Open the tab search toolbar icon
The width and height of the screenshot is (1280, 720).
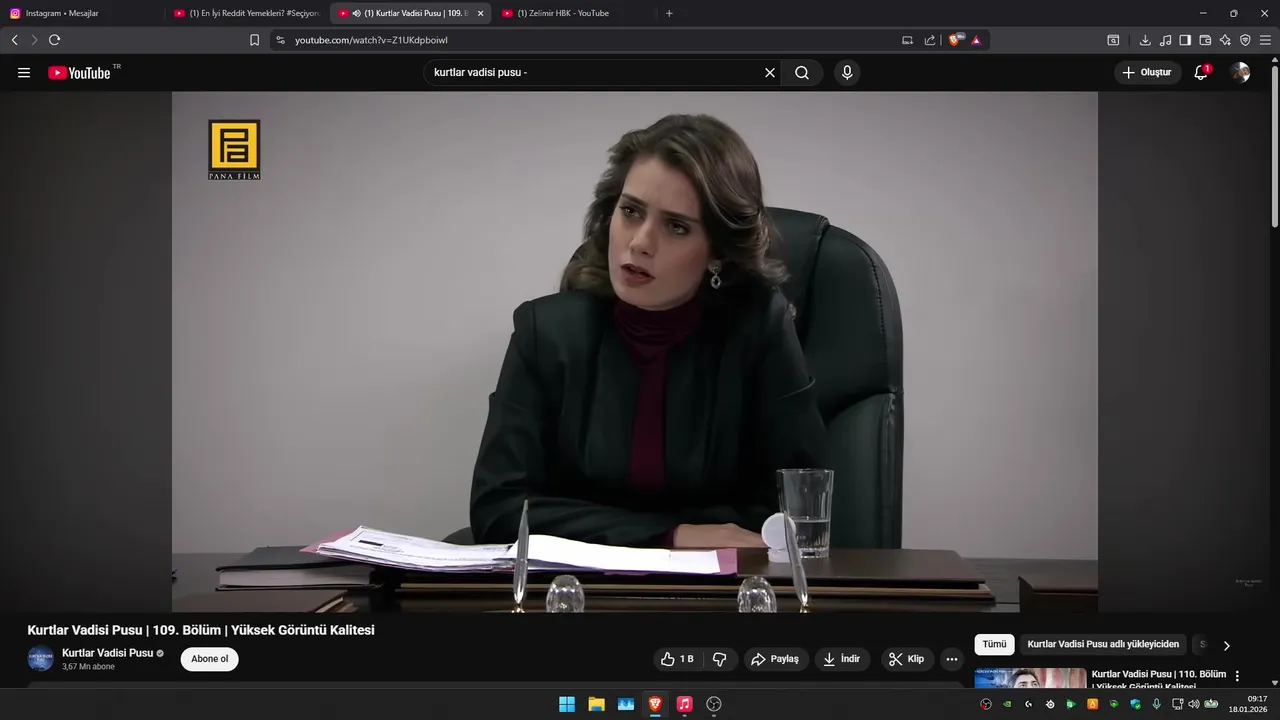click(x=1113, y=40)
